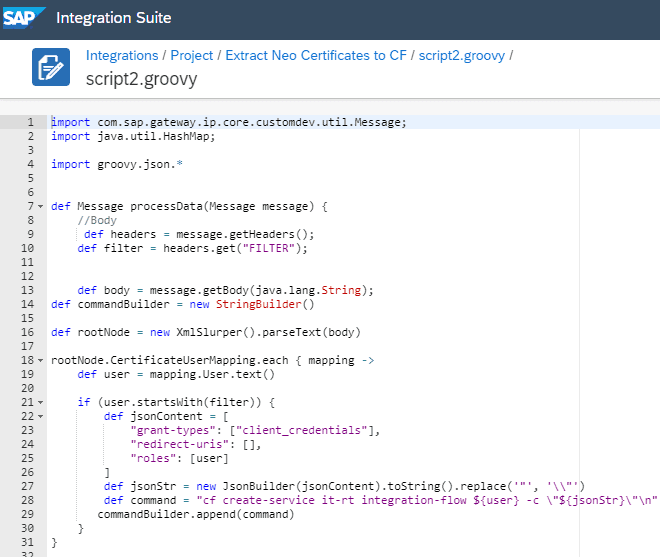Click the //Body comment
Viewport: 660px width, 557px height.
point(97,220)
